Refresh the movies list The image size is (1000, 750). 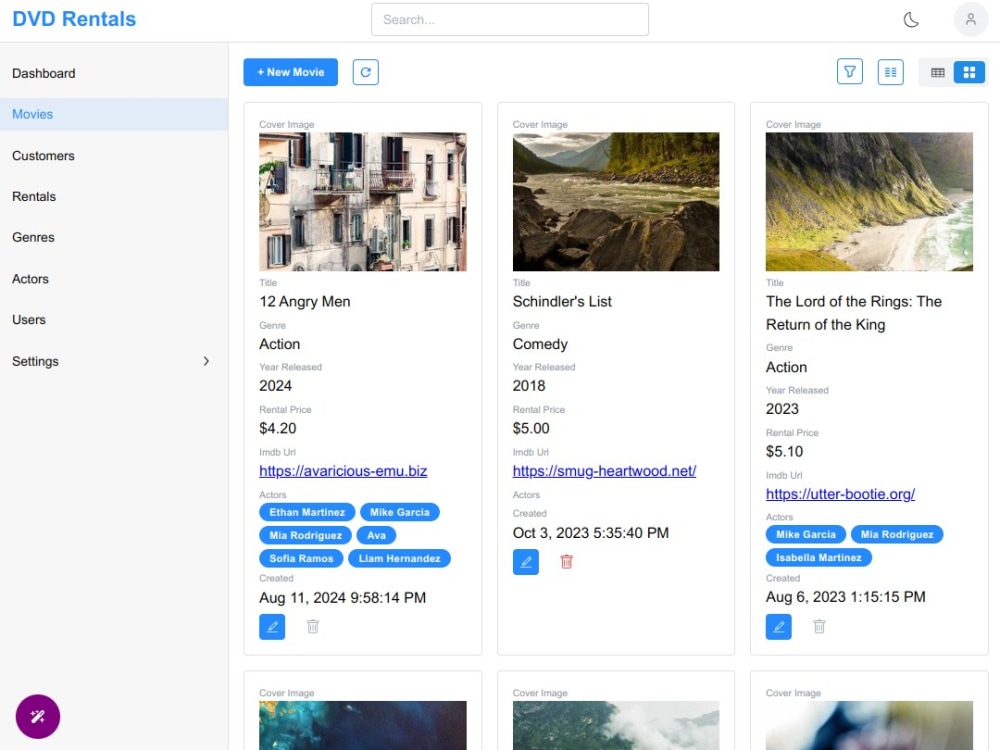point(365,72)
